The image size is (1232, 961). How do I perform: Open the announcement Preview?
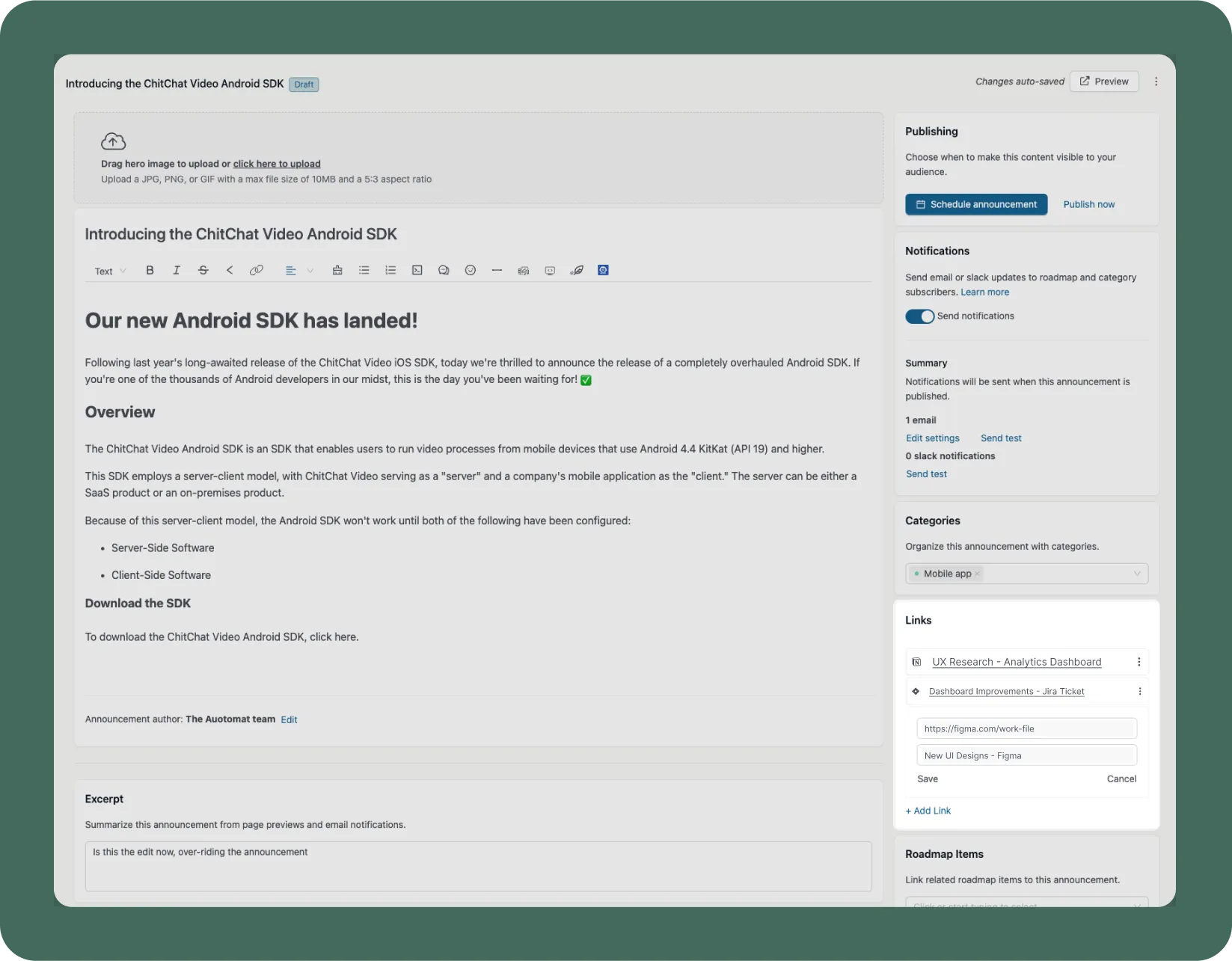pos(1104,82)
